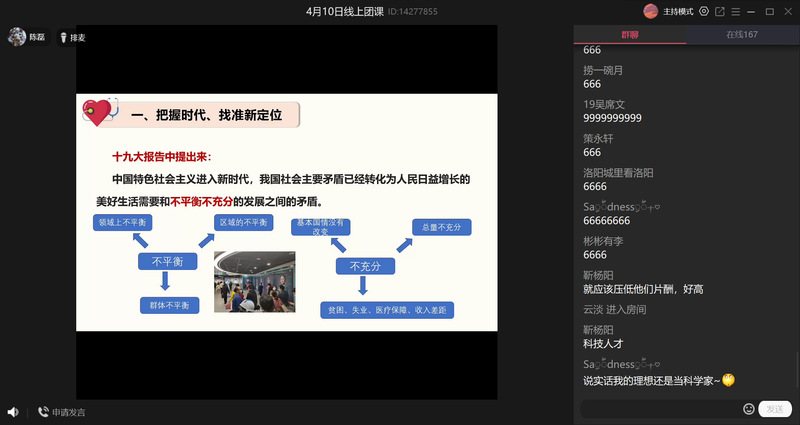Screen dimensions: 800x425
Task: Click username 靳杨阳 in chat
Action: (598, 275)
